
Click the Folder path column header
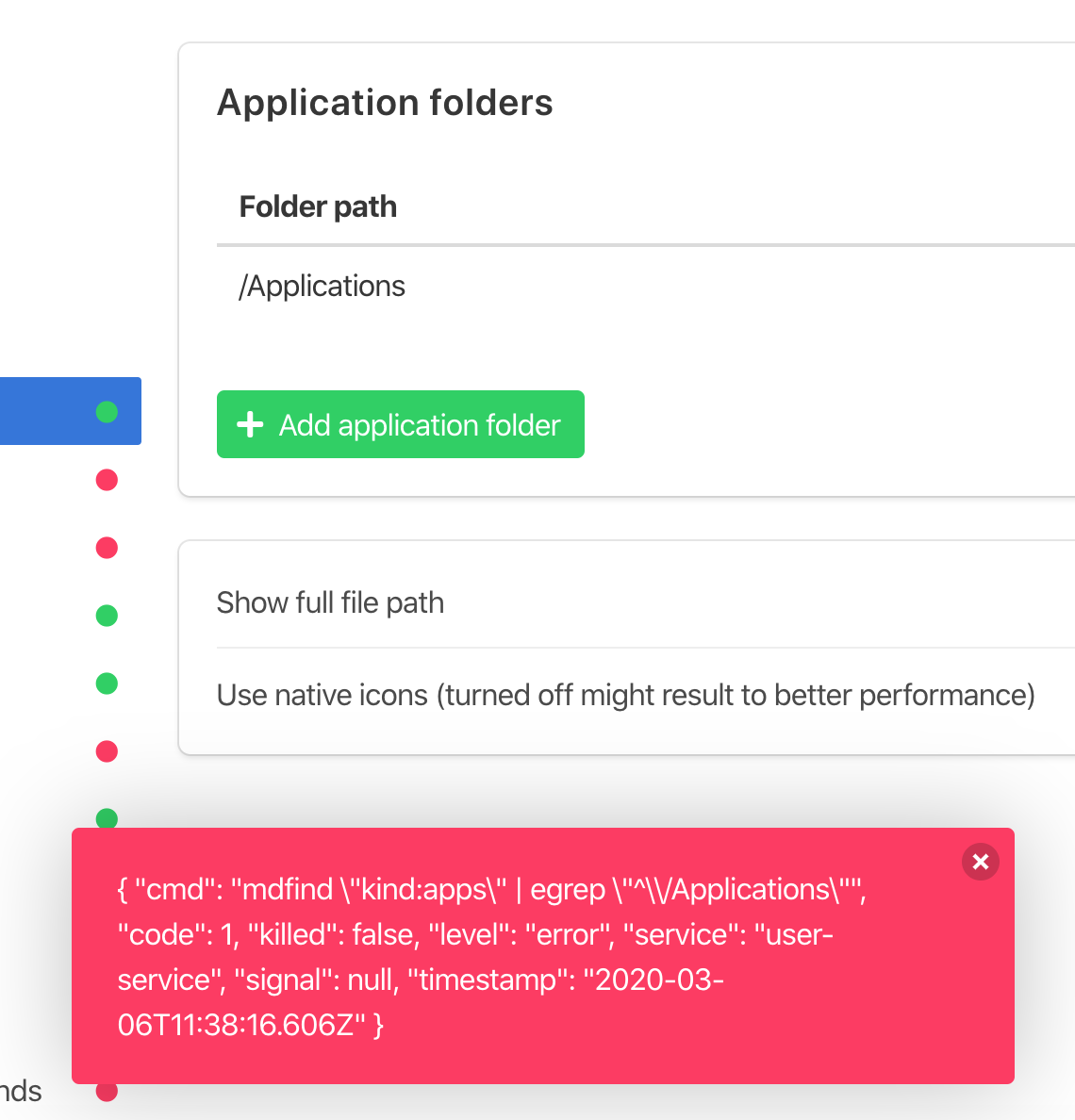coord(318,207)
